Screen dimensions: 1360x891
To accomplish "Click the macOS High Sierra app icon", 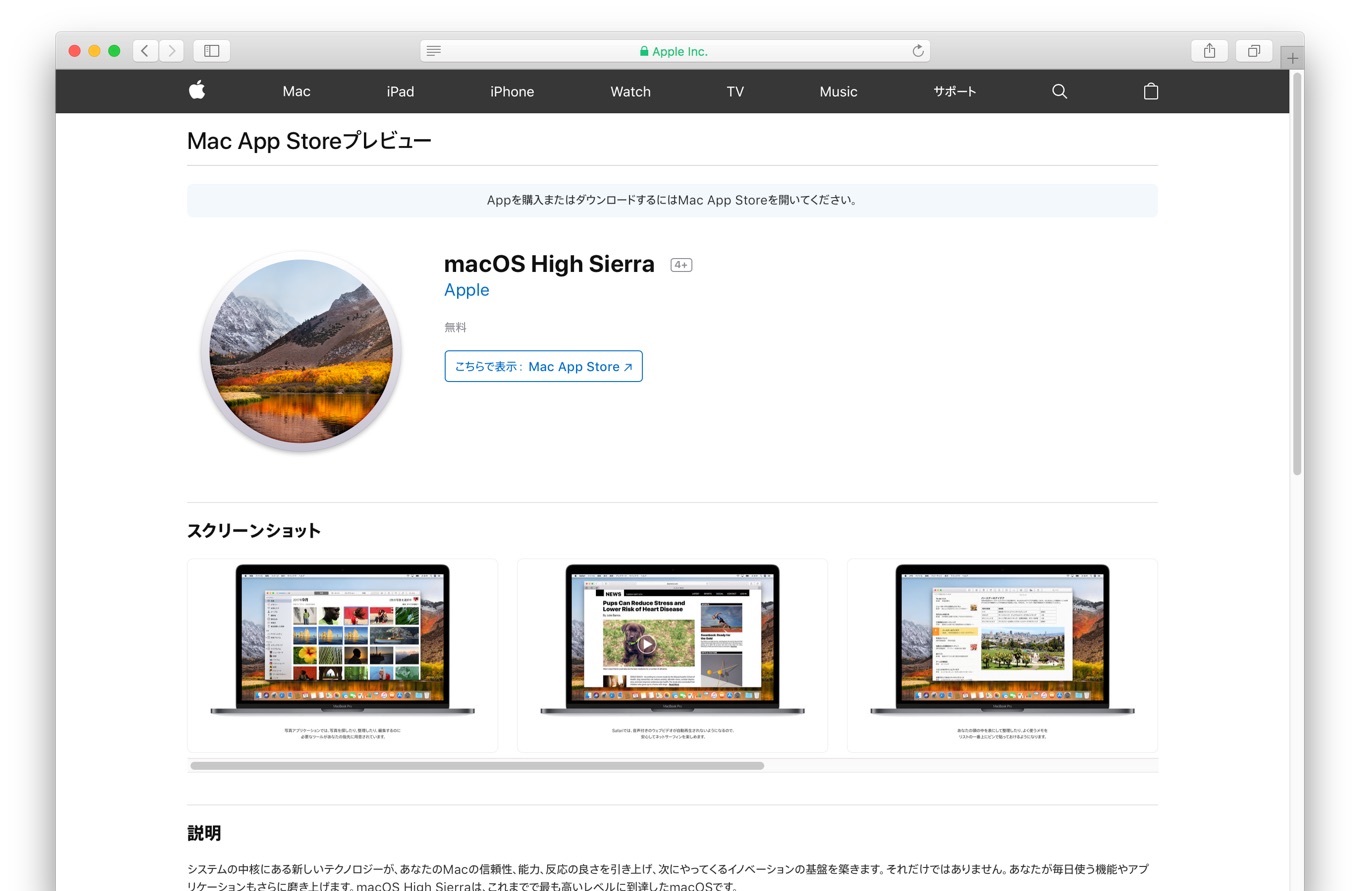I will [301, 351].
